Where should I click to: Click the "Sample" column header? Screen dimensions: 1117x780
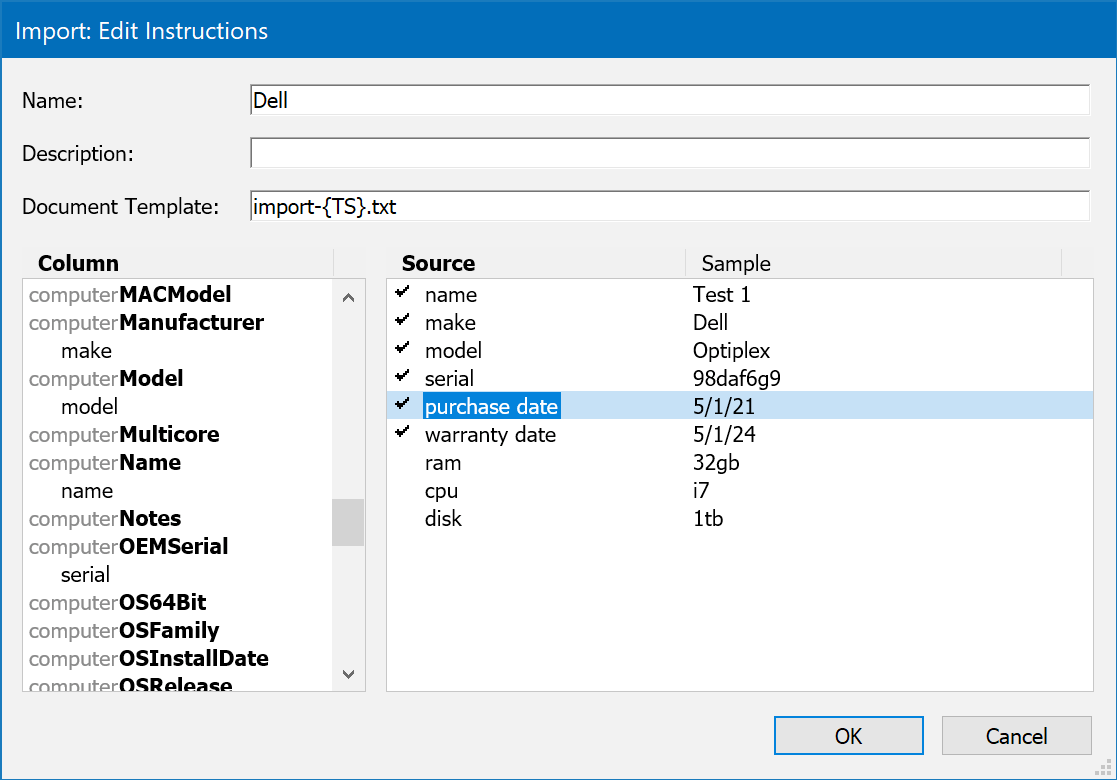tap(735, 263)
